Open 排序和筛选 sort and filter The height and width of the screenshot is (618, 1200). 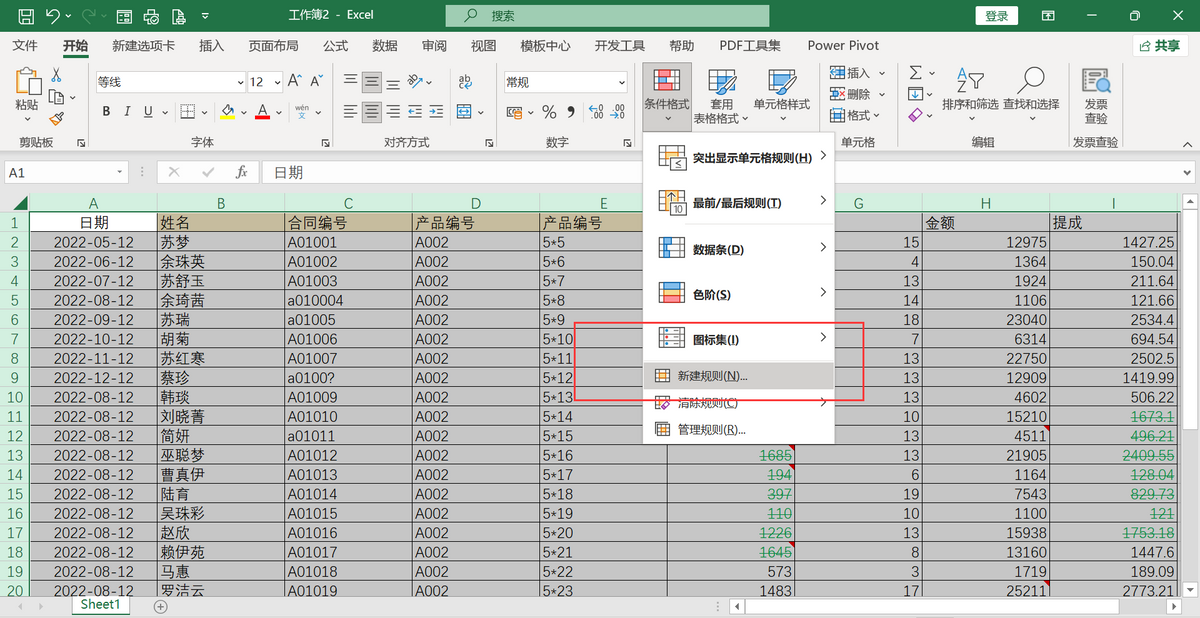pyautogui.click(x=970, y=93)
